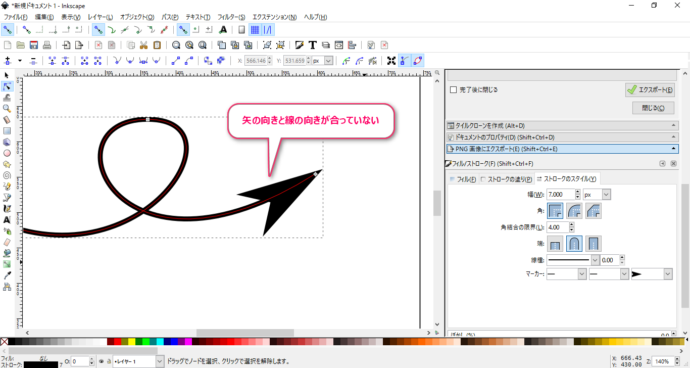Click the stroke width input field
The image size is (690, 368).
click(x=560, y=194)
